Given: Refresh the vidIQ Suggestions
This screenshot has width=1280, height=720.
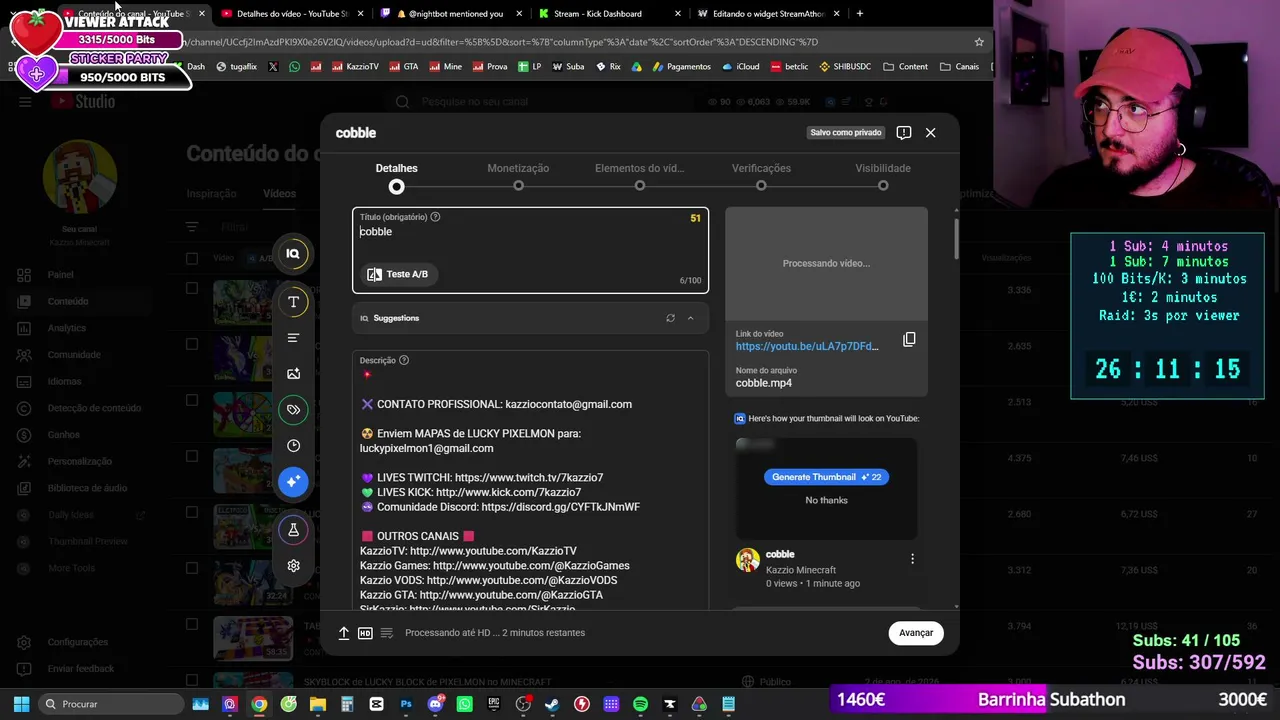Looking at the screenshot, I should click(670, 318).
